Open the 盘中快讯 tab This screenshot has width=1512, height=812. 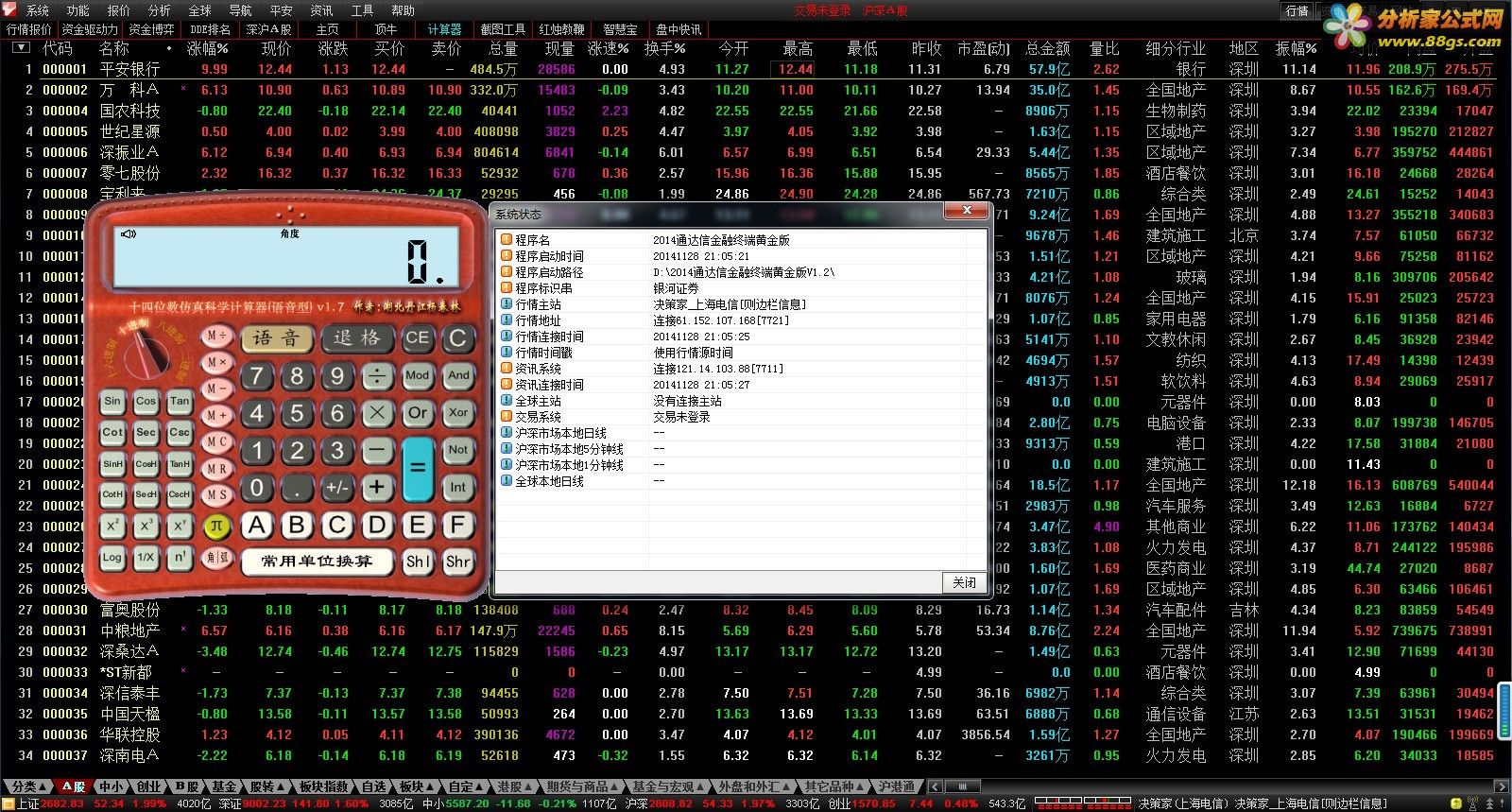679,29
